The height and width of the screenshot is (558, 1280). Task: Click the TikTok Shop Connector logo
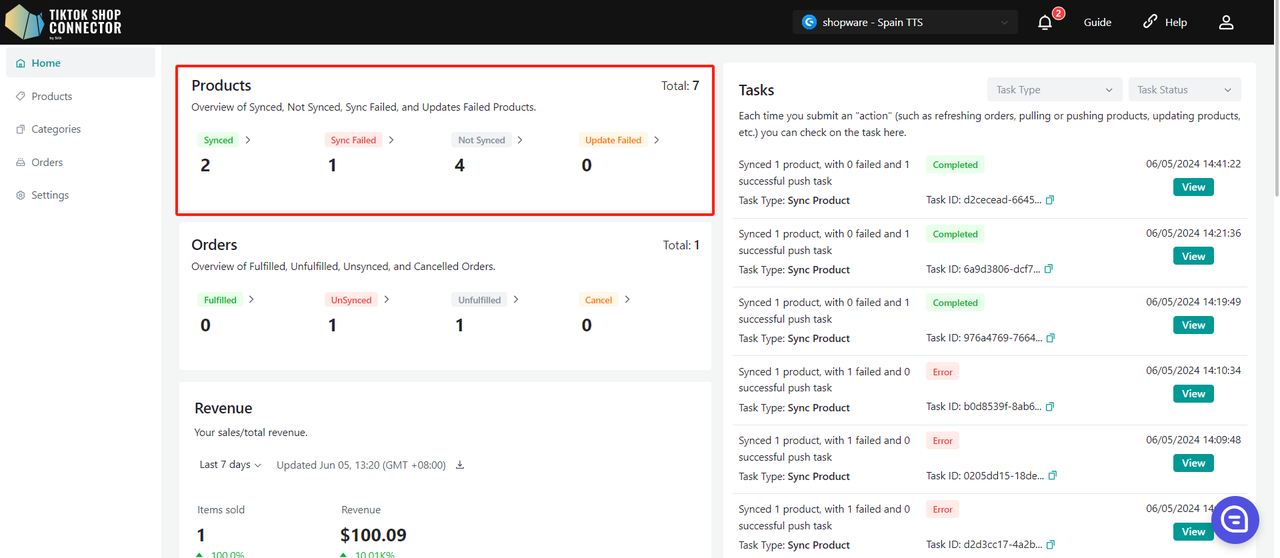(x=64, y=21)
